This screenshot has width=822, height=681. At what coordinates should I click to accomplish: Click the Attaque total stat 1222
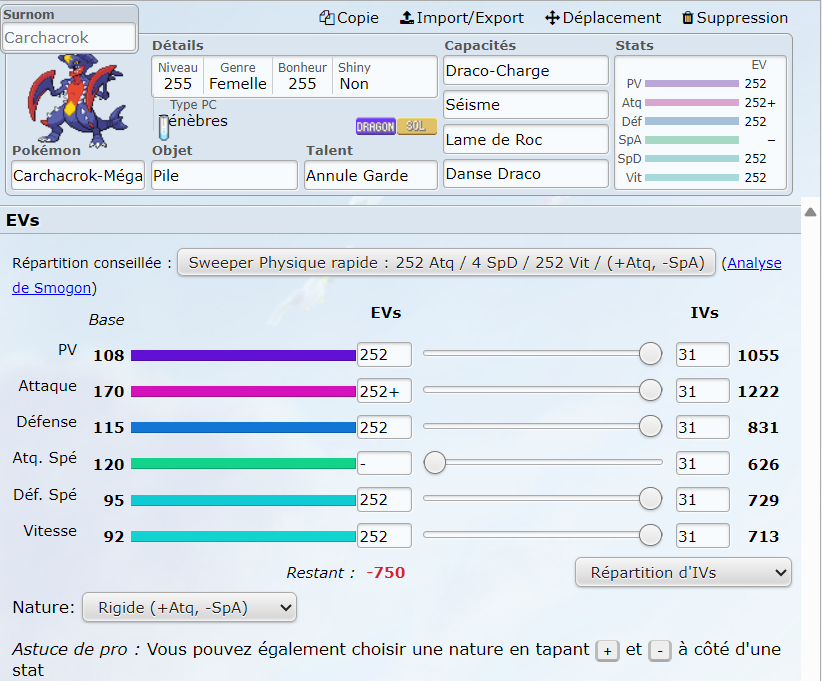click(x=758, y=392)
